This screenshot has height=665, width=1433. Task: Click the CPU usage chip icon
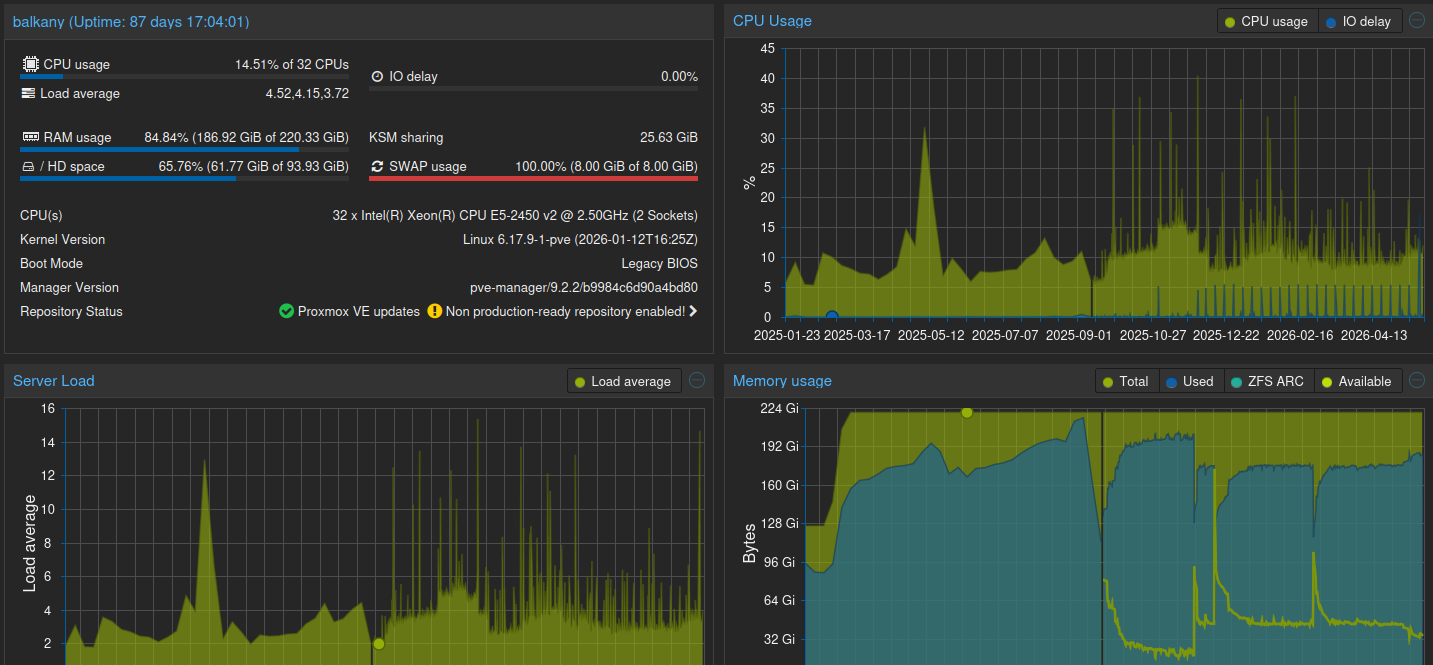click(x=30, y=64)
